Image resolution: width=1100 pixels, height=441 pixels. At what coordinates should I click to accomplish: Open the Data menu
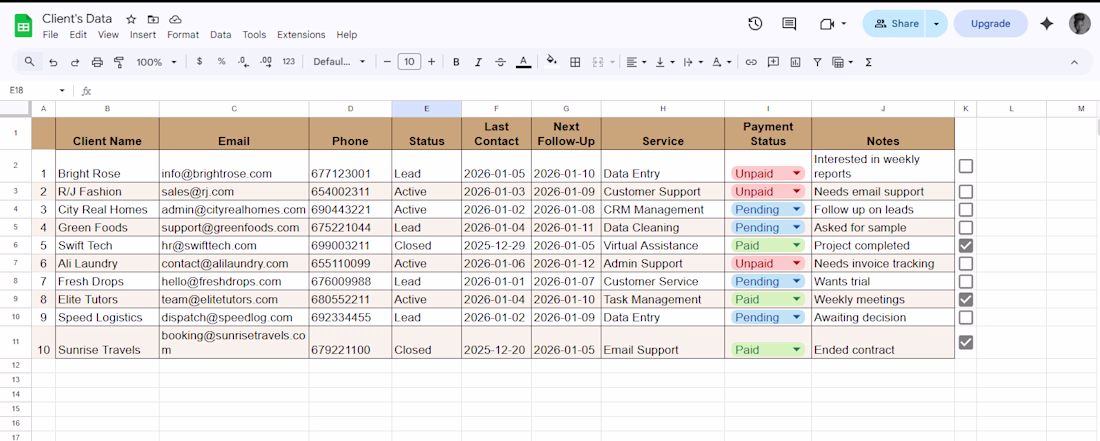(x=221, y=34)
